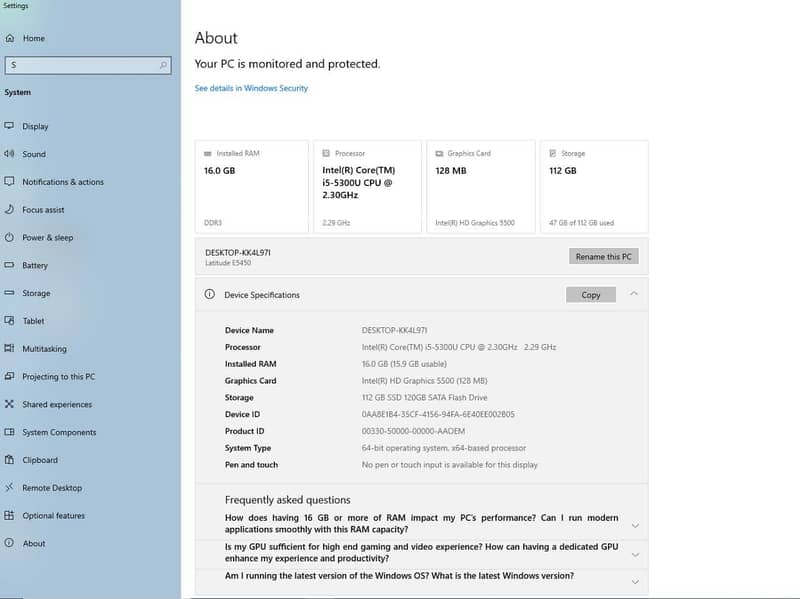This screenshot has width=800, height=599.
Task: Open Shared experiences icon
Action: pos(9,404)
